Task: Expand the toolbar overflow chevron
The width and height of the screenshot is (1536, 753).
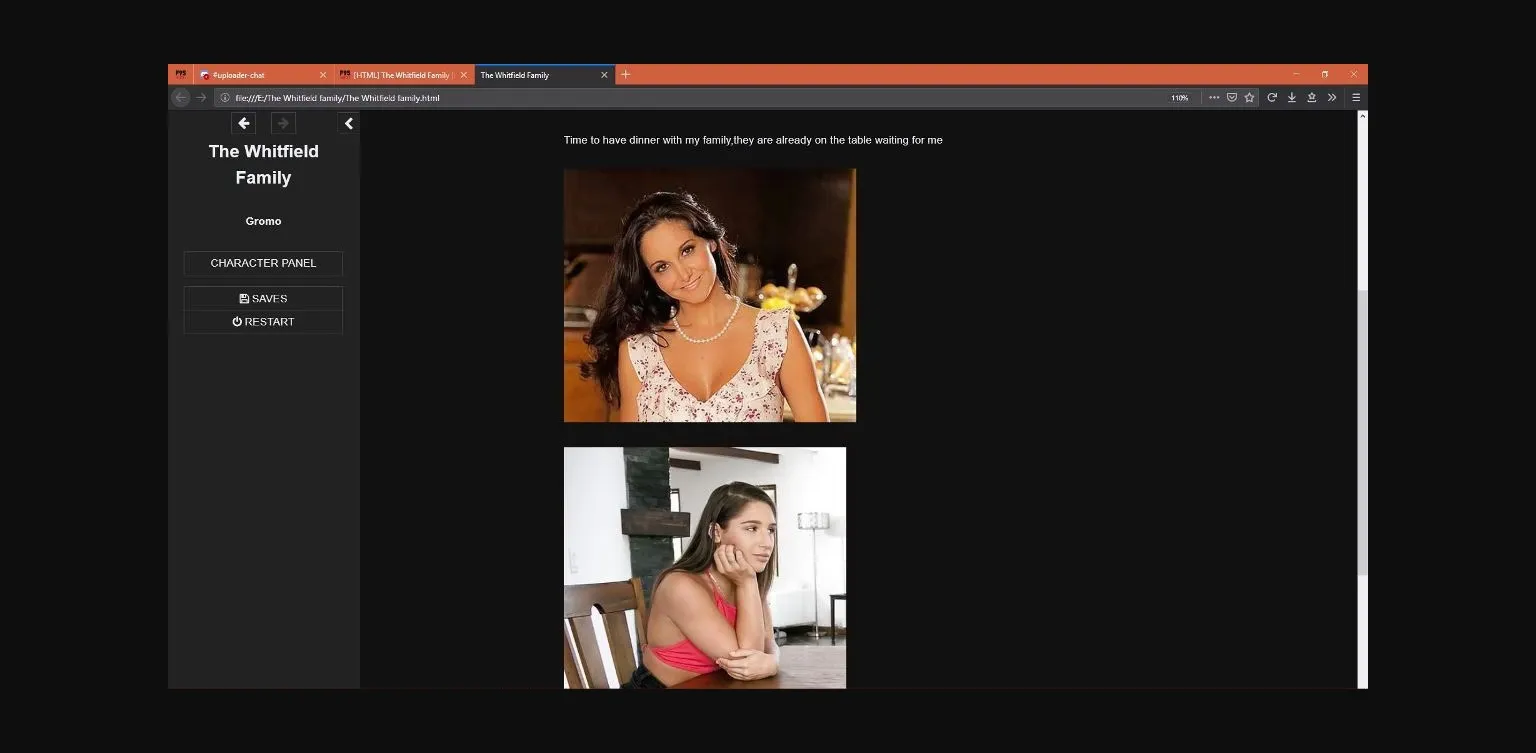Action: click(1332, 97)
